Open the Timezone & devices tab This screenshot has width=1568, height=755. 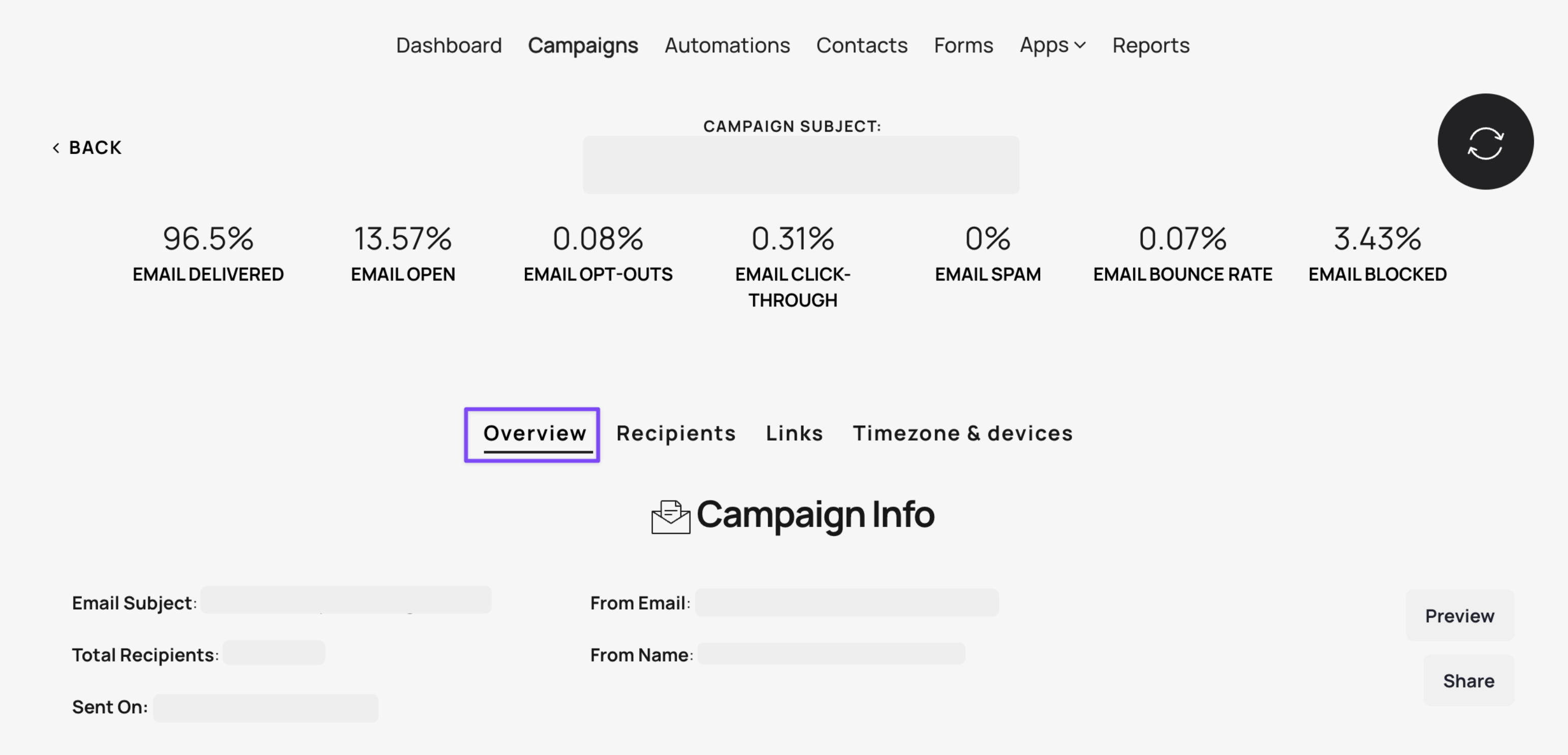point(962,433)
